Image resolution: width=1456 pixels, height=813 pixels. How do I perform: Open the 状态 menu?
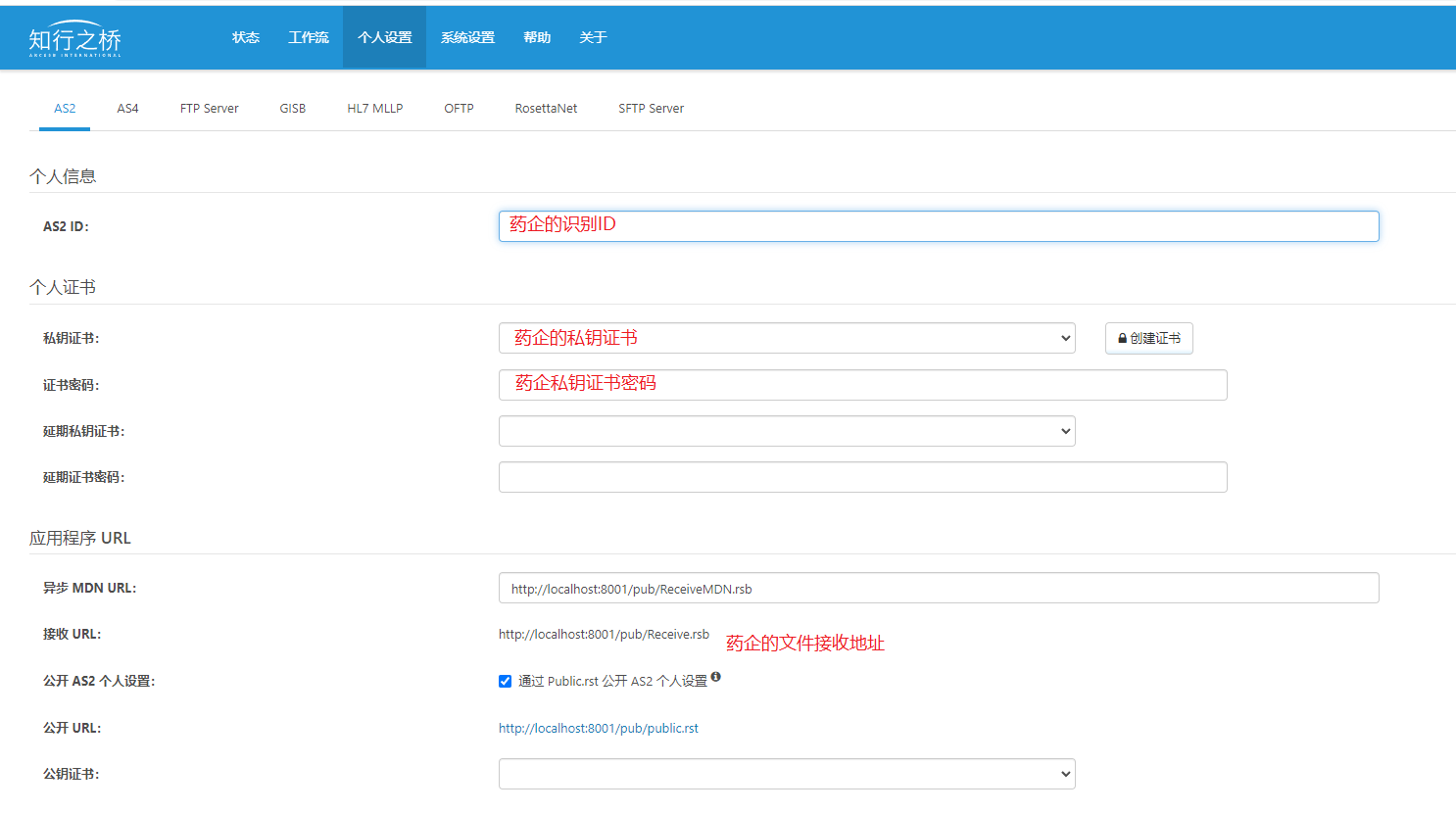coord(246,37)
